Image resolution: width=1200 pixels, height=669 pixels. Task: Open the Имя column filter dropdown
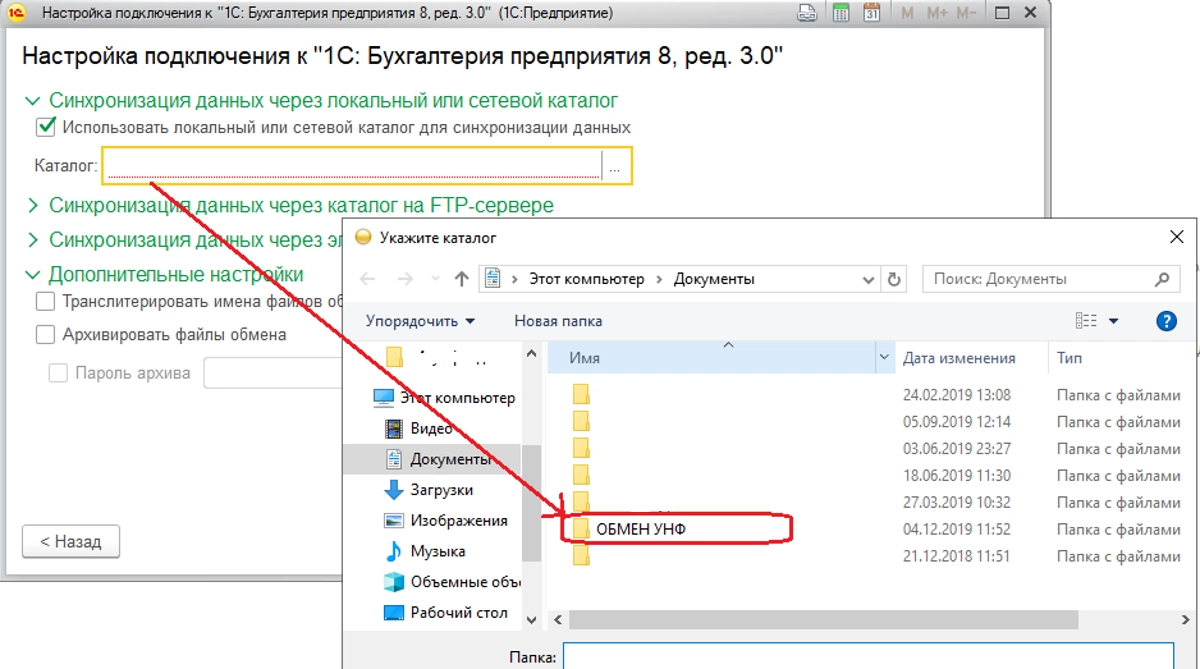[884, 357]
